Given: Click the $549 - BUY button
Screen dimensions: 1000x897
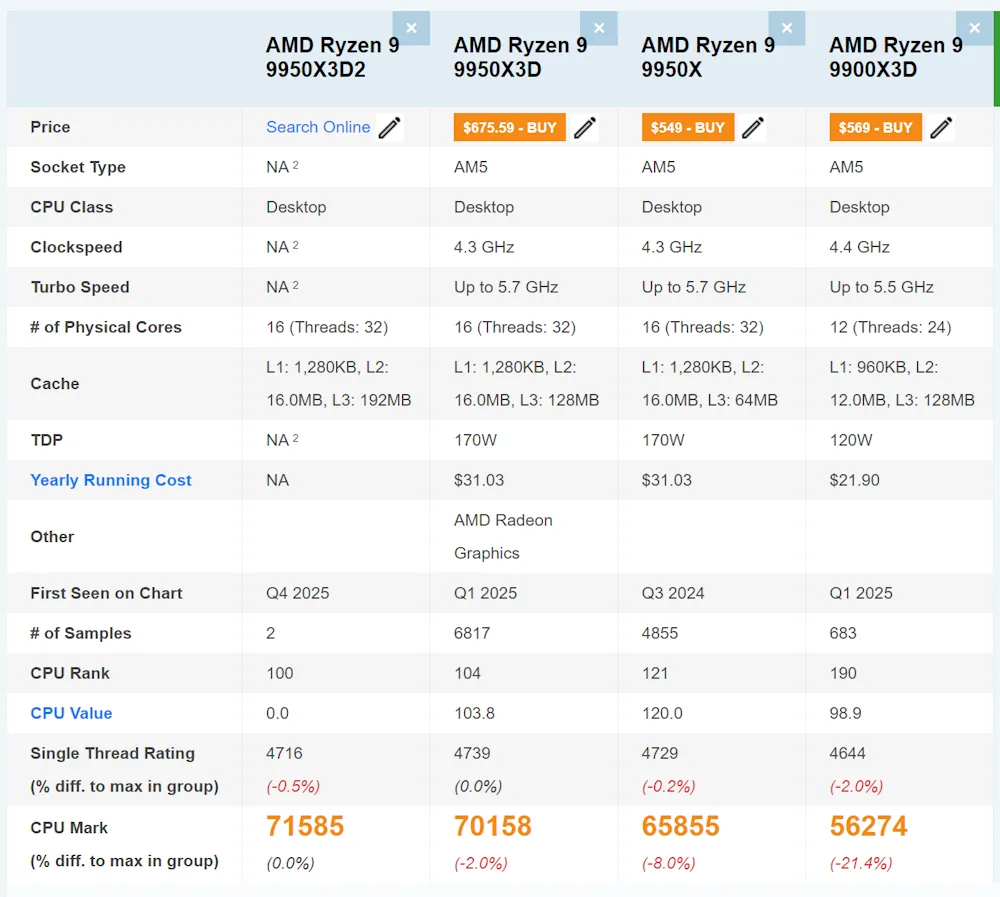Looking at the screenshot, I should [x=688, y=128].
